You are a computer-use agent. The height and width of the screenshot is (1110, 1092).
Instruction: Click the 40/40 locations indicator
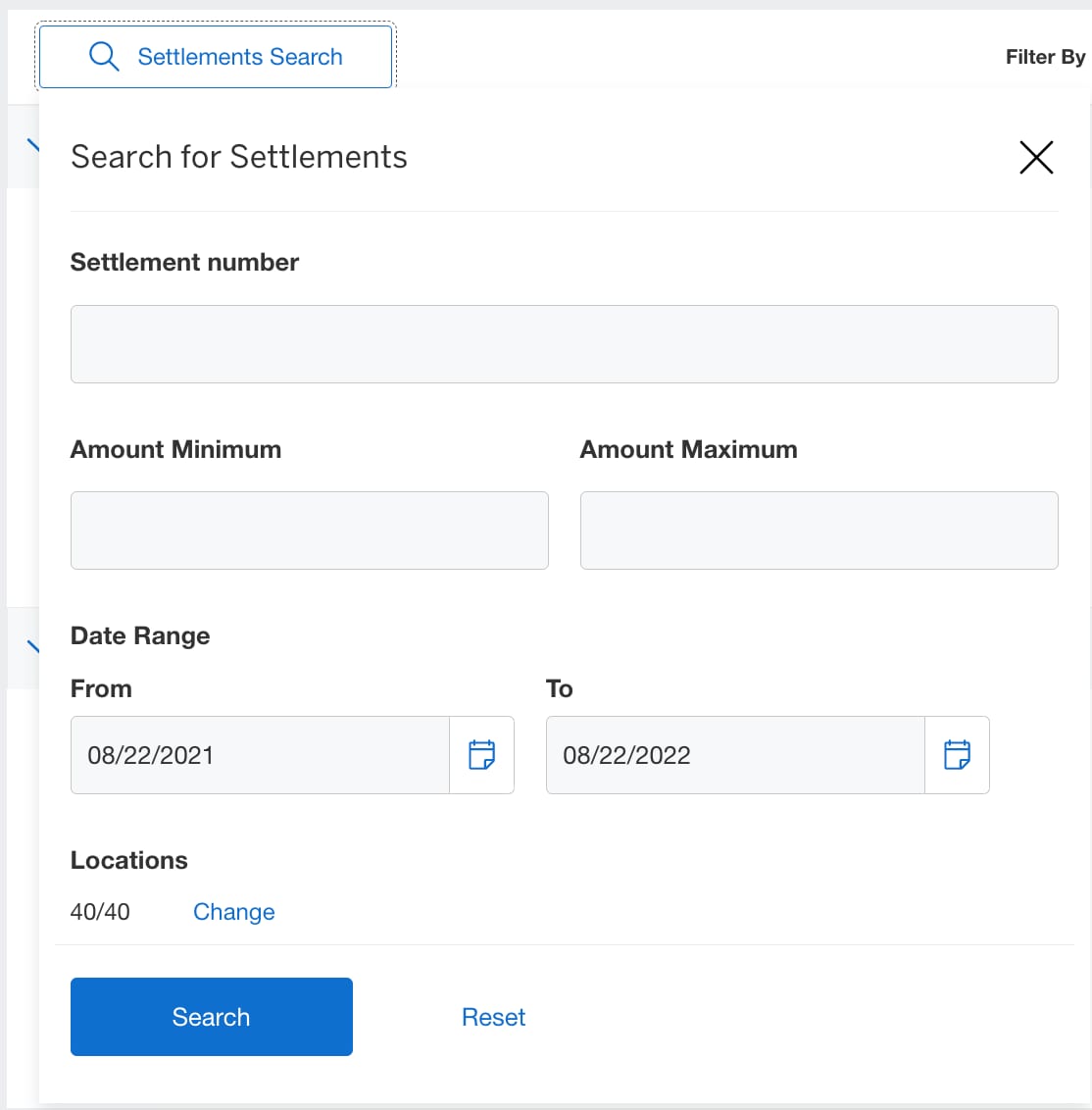click(x=99, y=912)
